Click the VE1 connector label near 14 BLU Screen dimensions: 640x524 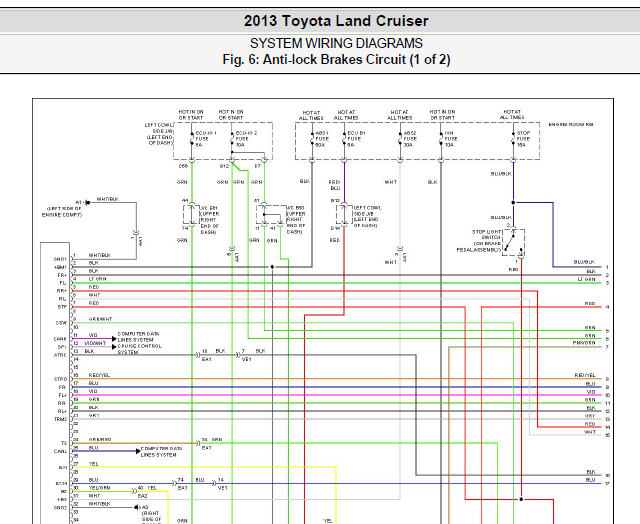click(222, 488)
